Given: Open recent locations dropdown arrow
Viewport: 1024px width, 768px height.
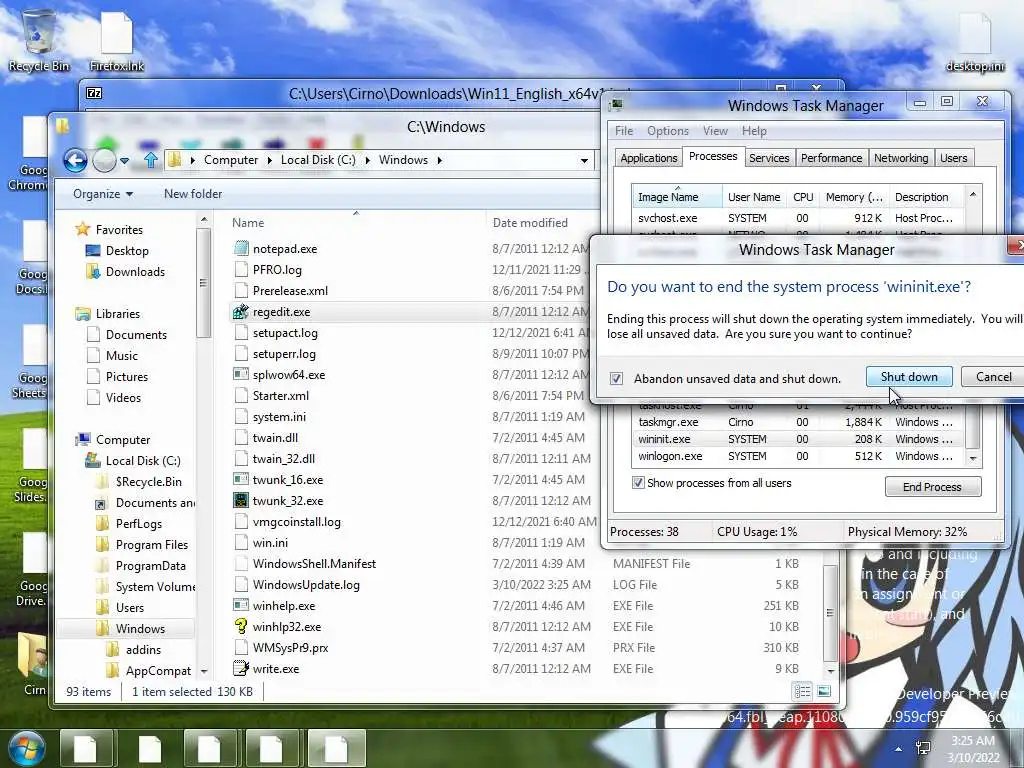Looking at the screenshot, I should point(124,160).
